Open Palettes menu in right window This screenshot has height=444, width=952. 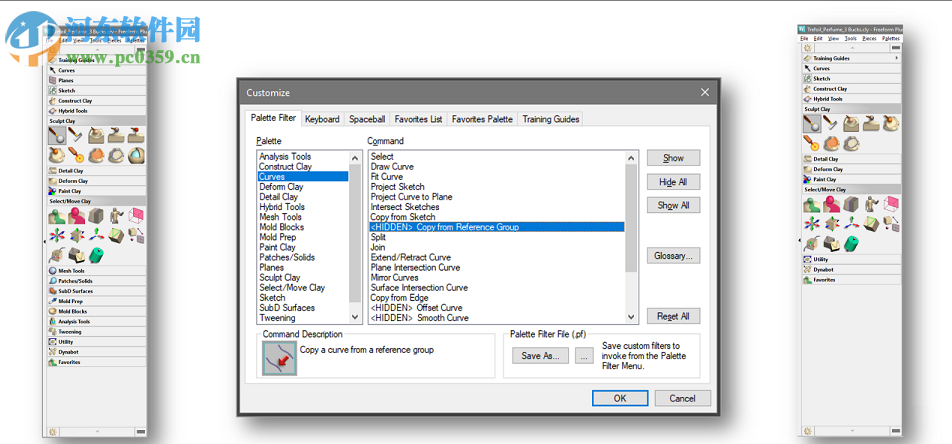point(891,38)
